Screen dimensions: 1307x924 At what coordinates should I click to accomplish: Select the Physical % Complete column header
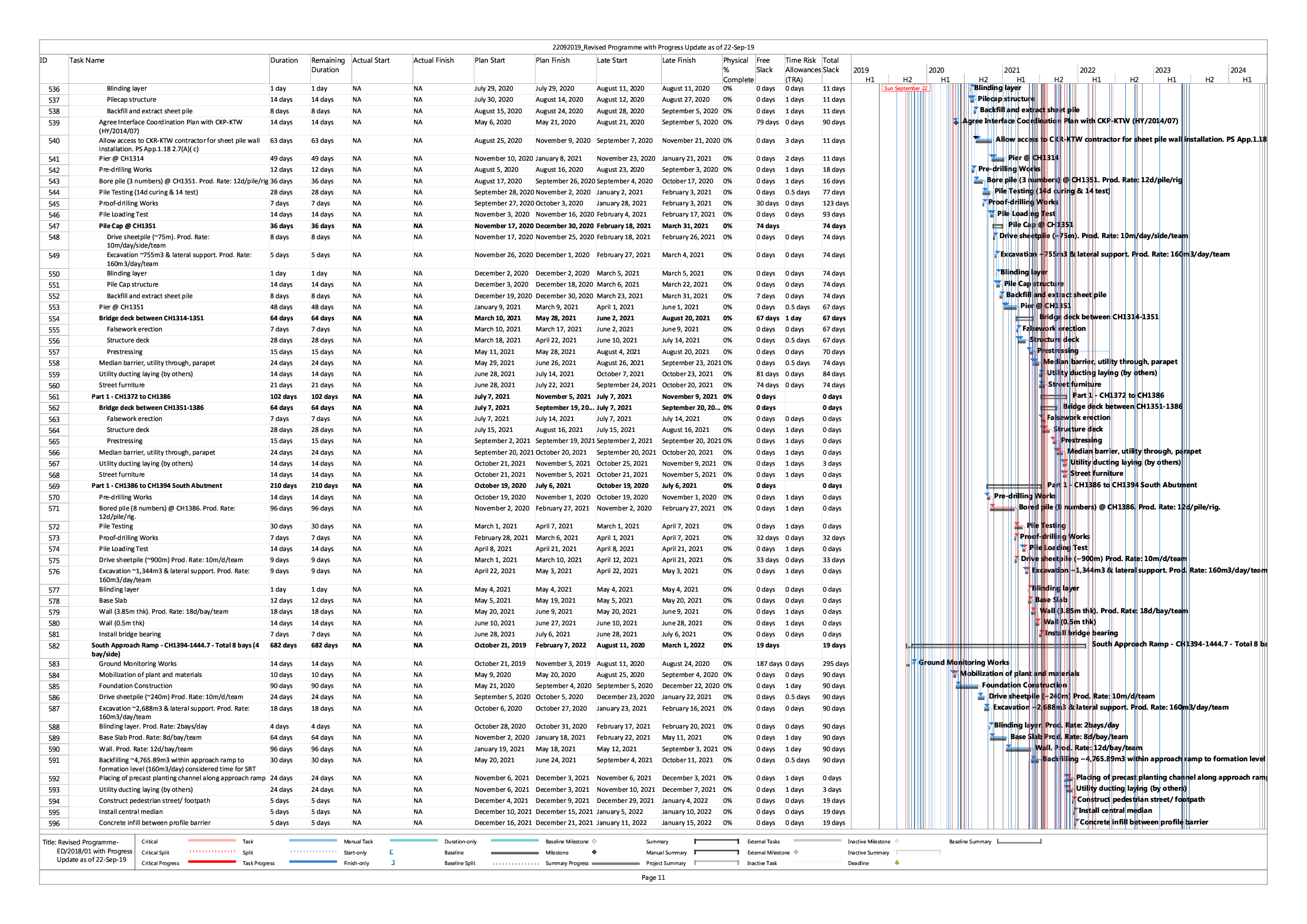[738, 70]
